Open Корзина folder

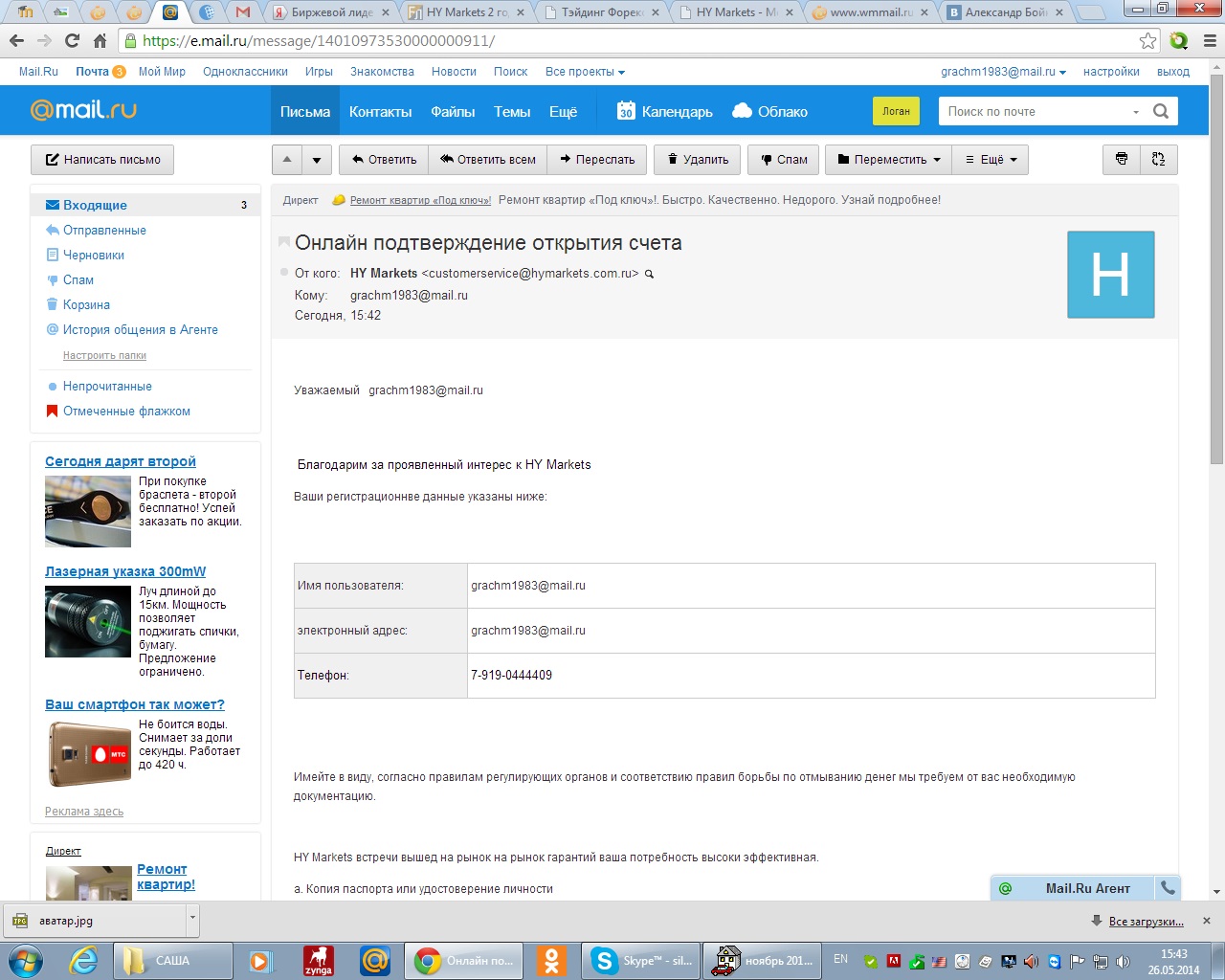(x=86, y=304)
